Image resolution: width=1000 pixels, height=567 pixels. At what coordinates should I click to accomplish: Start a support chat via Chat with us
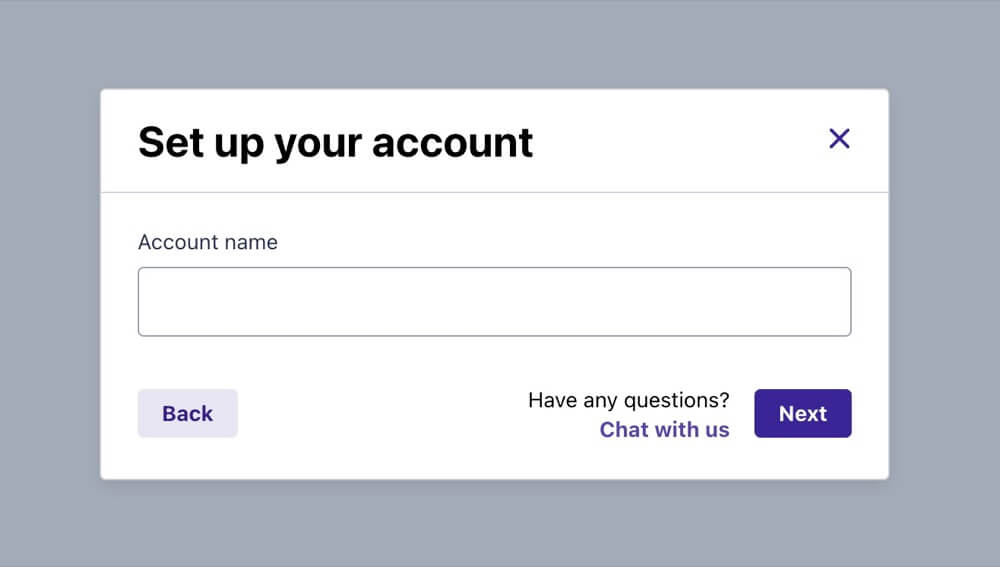(664, 430)
